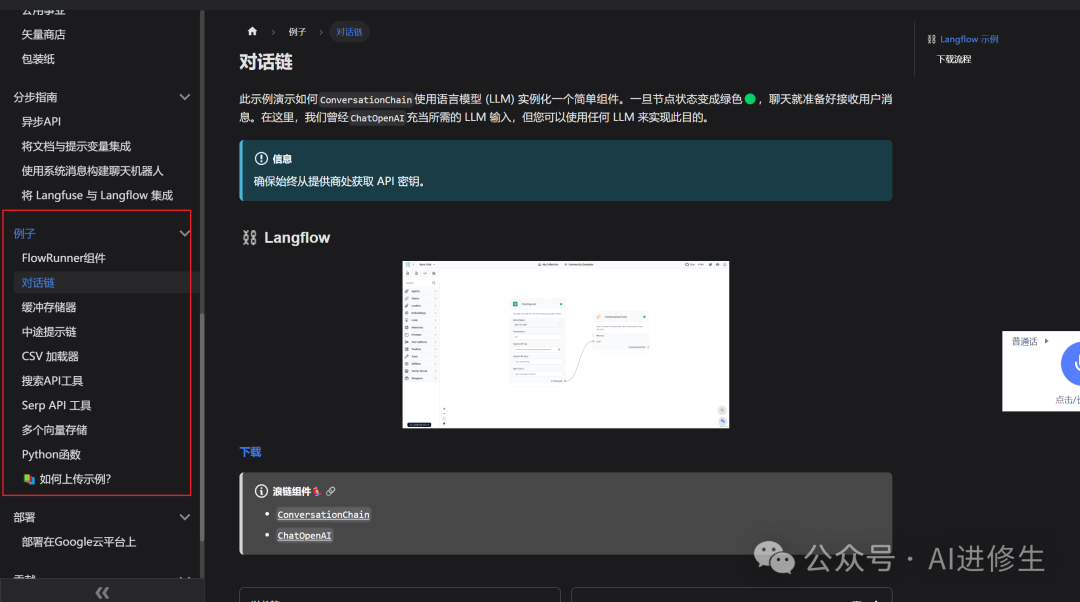Open CSV 加载器 sidebar page
Screen dimensions: 1080x602
coord(50,356)
